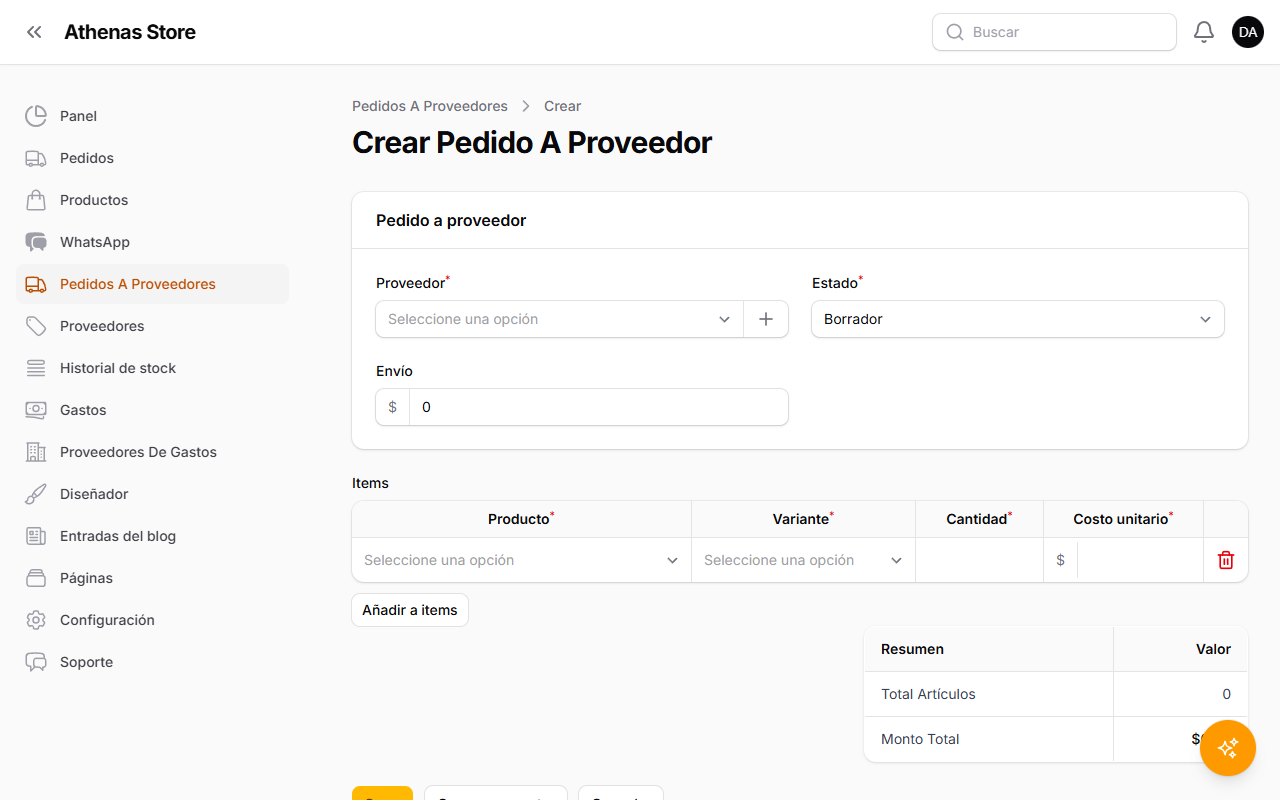Click the Athenas Store title
The image size is (1280, 800).
tap(130, 32)
